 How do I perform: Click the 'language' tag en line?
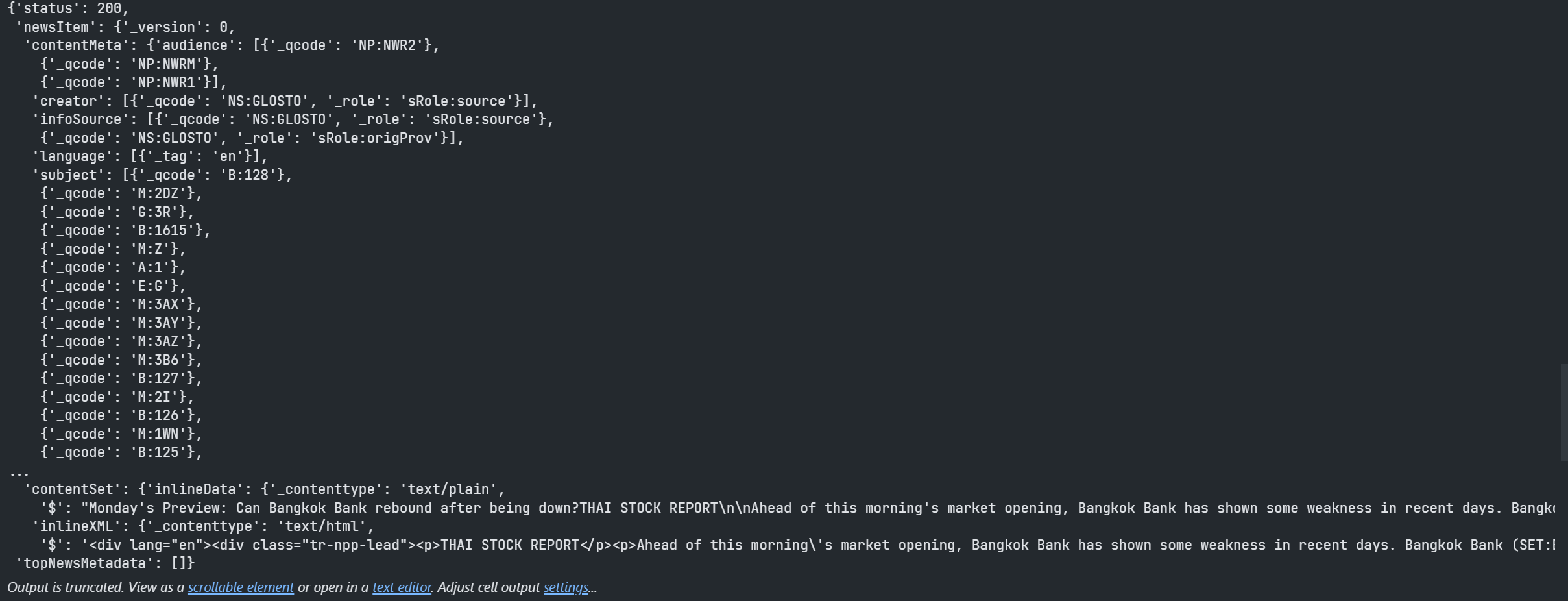coord(150,156)
